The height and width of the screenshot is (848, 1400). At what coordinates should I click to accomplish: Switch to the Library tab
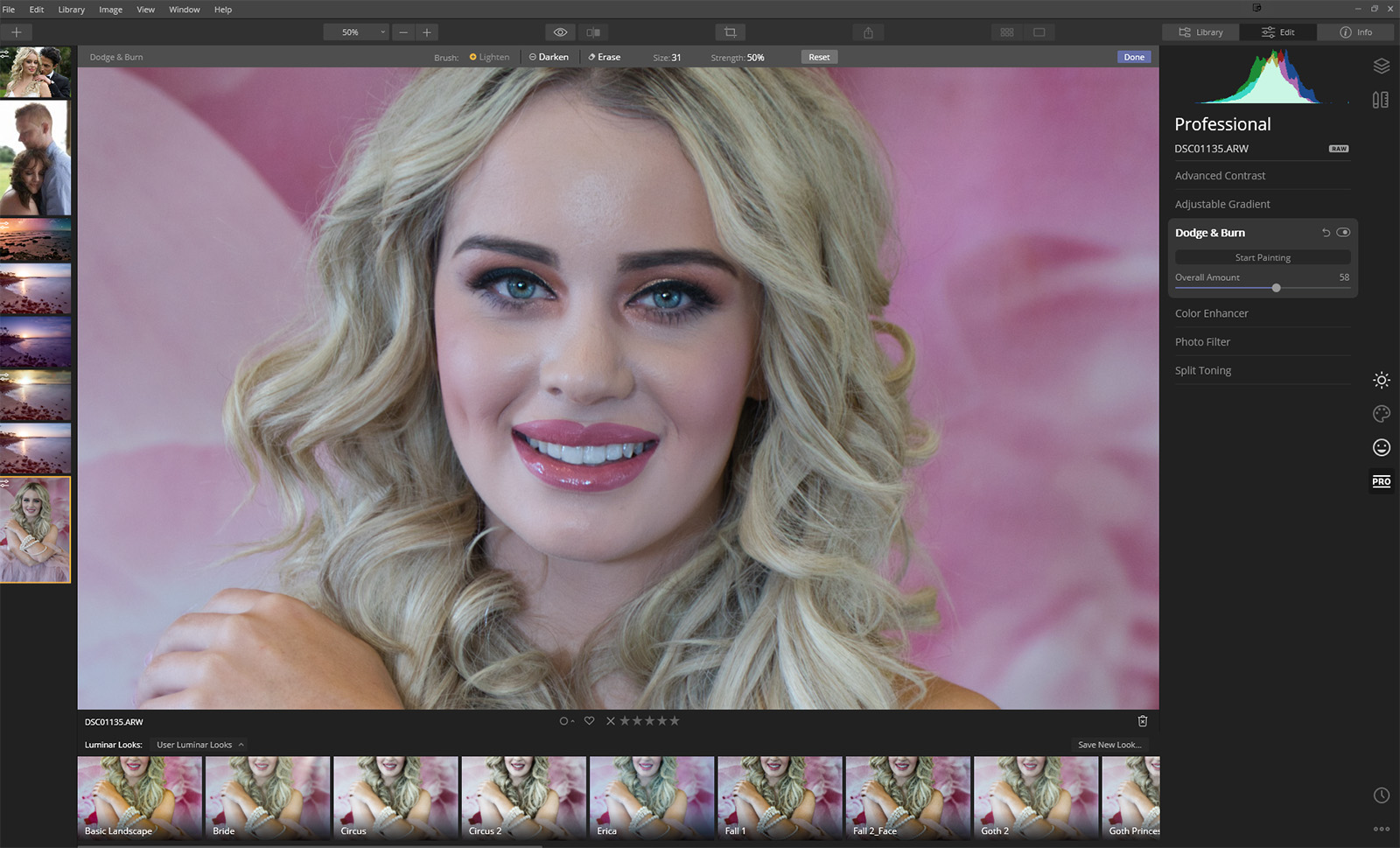(x=1200, y=32)
